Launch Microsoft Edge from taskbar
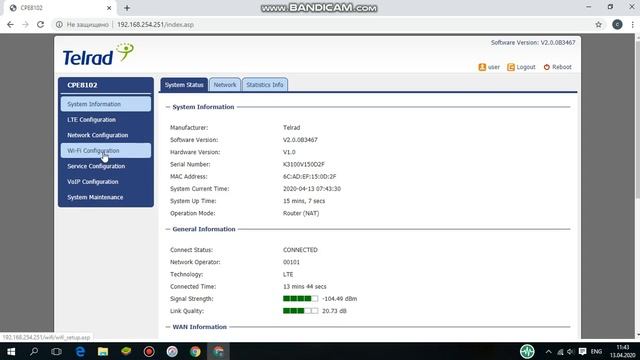The image size is (640, 360). pos(80,351)
